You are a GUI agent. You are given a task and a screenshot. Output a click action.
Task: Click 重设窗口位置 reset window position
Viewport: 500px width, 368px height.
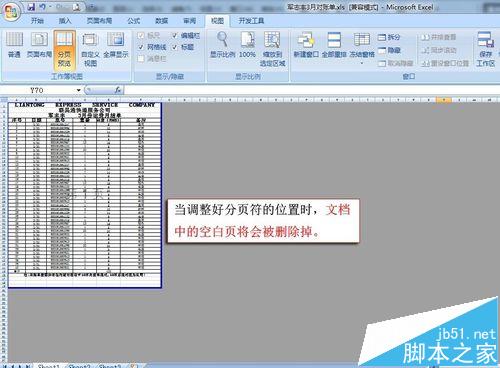click(x=445, y=63)
